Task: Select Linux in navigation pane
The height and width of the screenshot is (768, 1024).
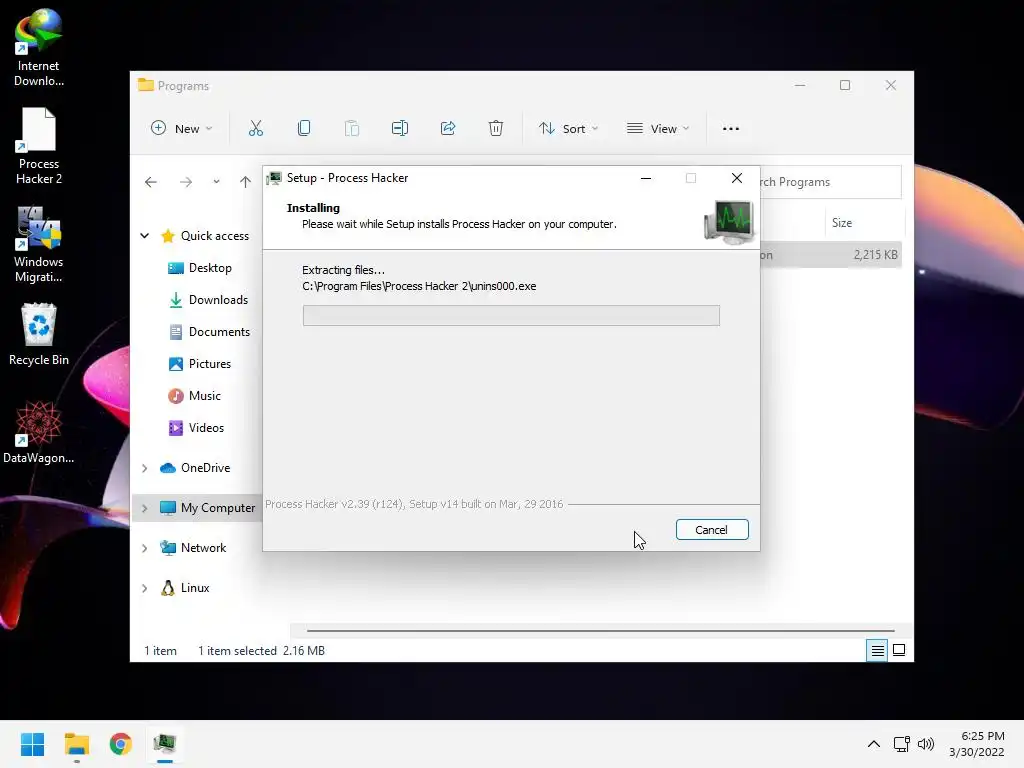Action: (x=195, y=588)
